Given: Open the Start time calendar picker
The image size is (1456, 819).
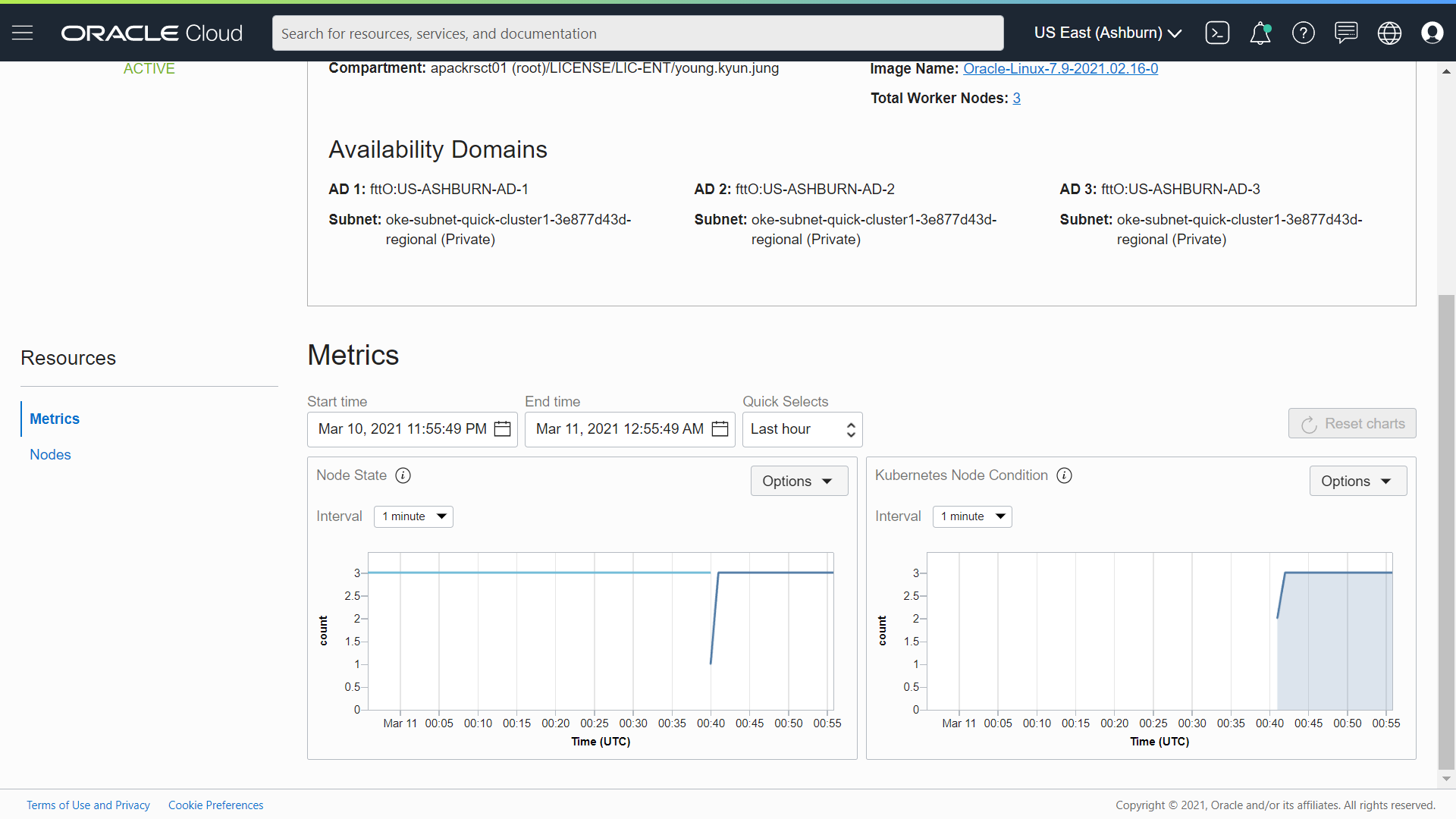Looking at the screenshot, I should pyautogui.click(x=502, y=429).
